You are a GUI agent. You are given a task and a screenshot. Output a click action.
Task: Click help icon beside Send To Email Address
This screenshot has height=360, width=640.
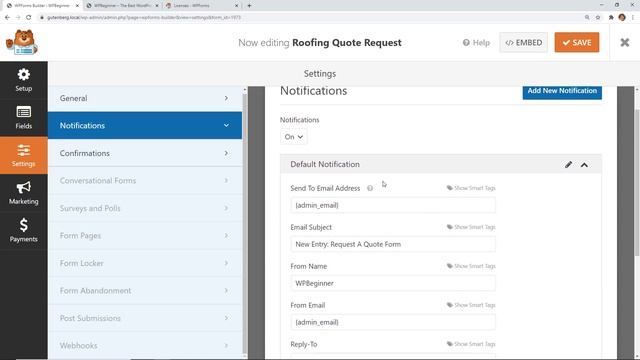pos(370,188)
